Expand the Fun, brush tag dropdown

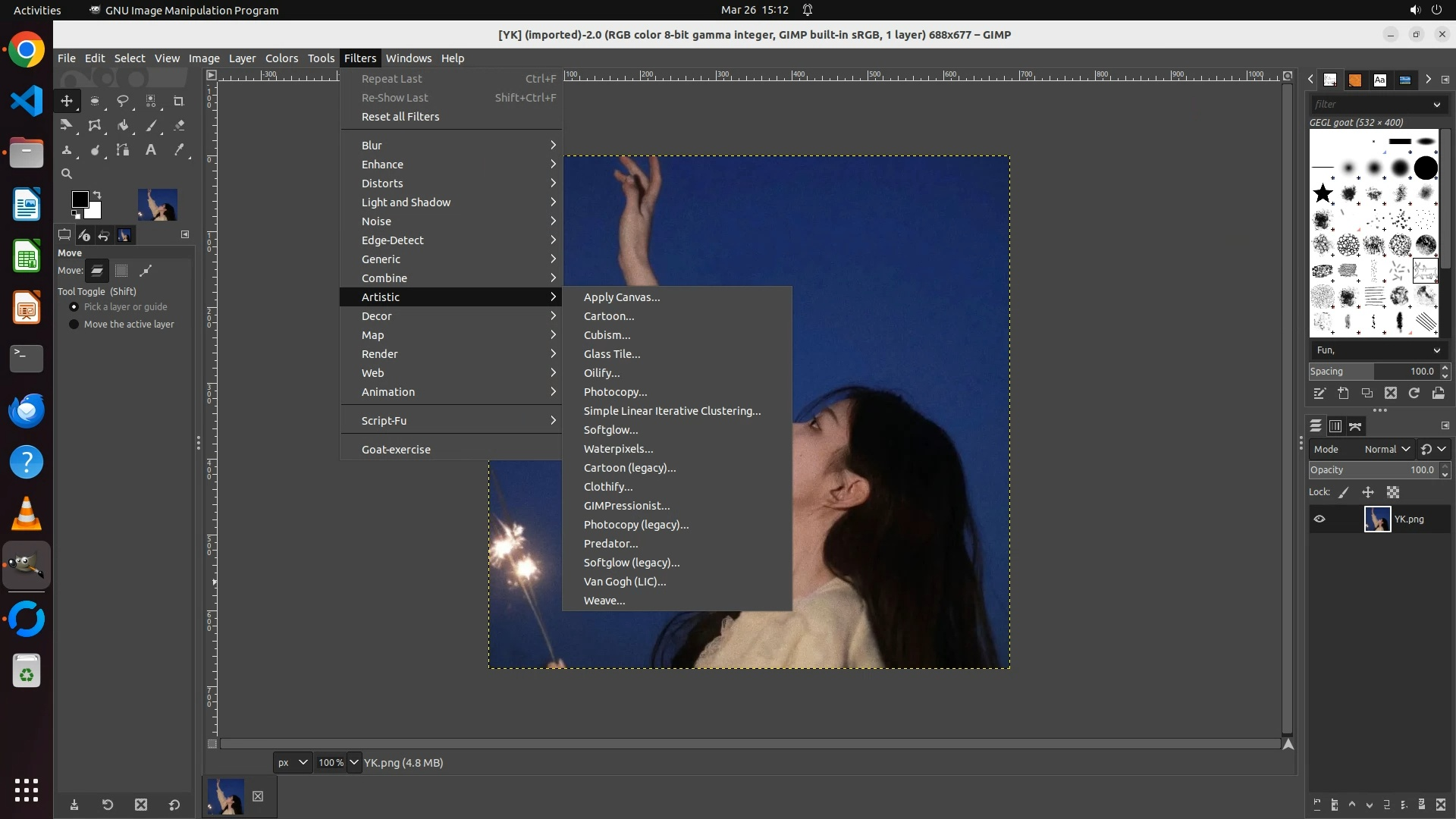(x=1378, y=350)
